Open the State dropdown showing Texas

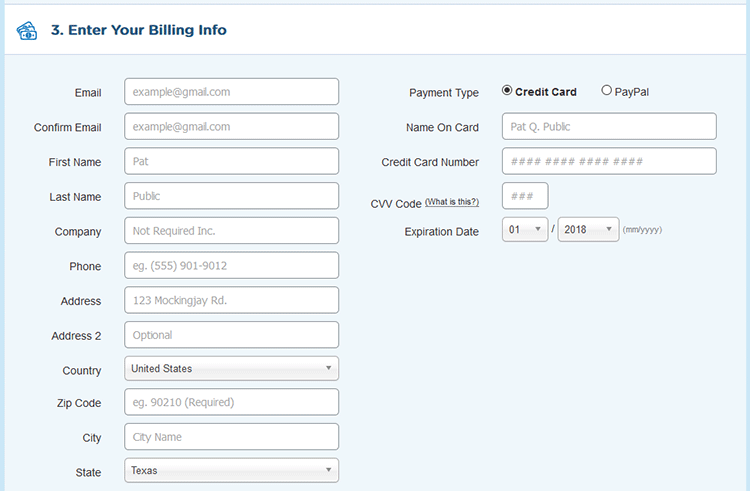[x=232, y=470]
